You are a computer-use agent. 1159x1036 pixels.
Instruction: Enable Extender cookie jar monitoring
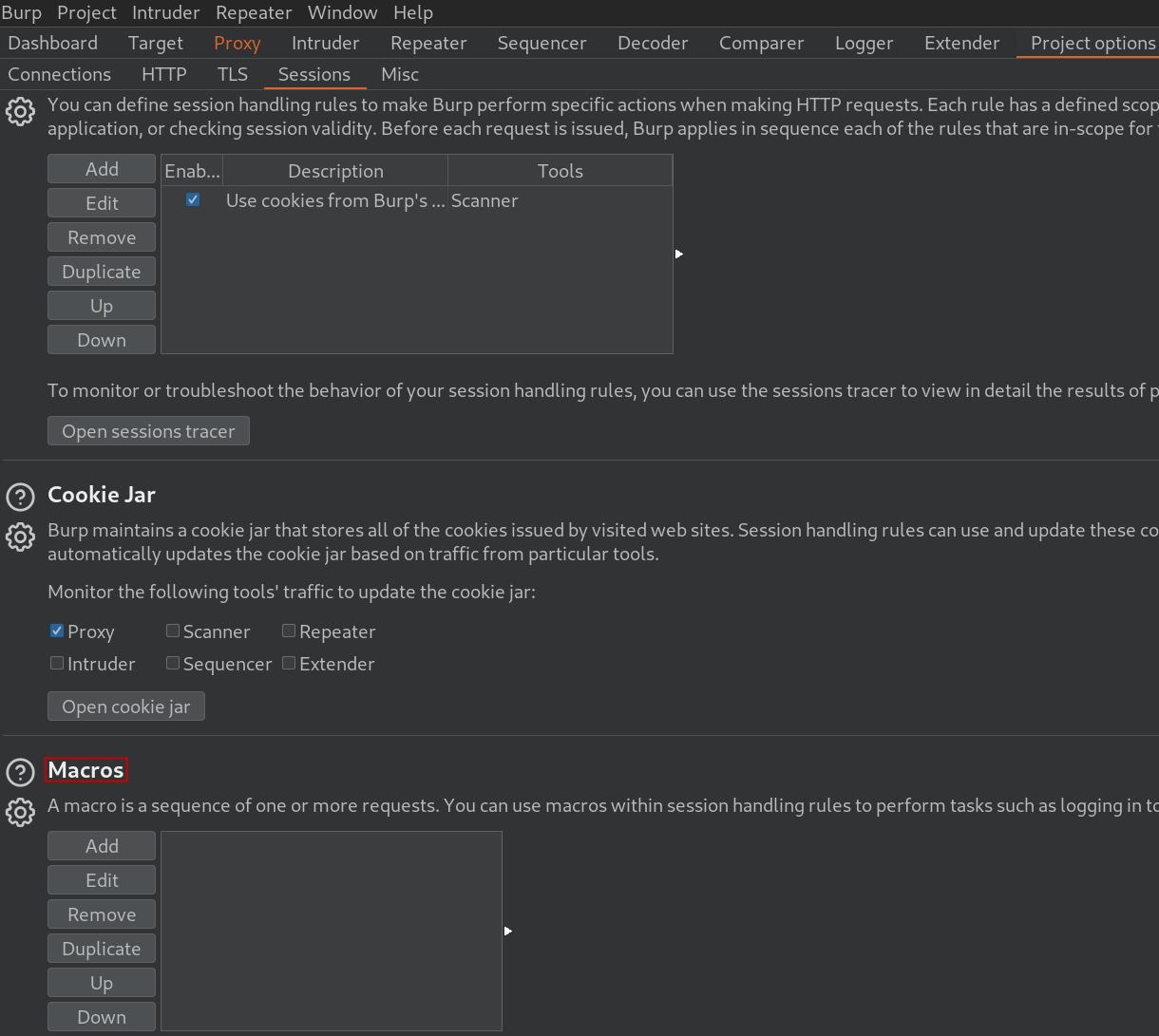click(x=289, y=663)
